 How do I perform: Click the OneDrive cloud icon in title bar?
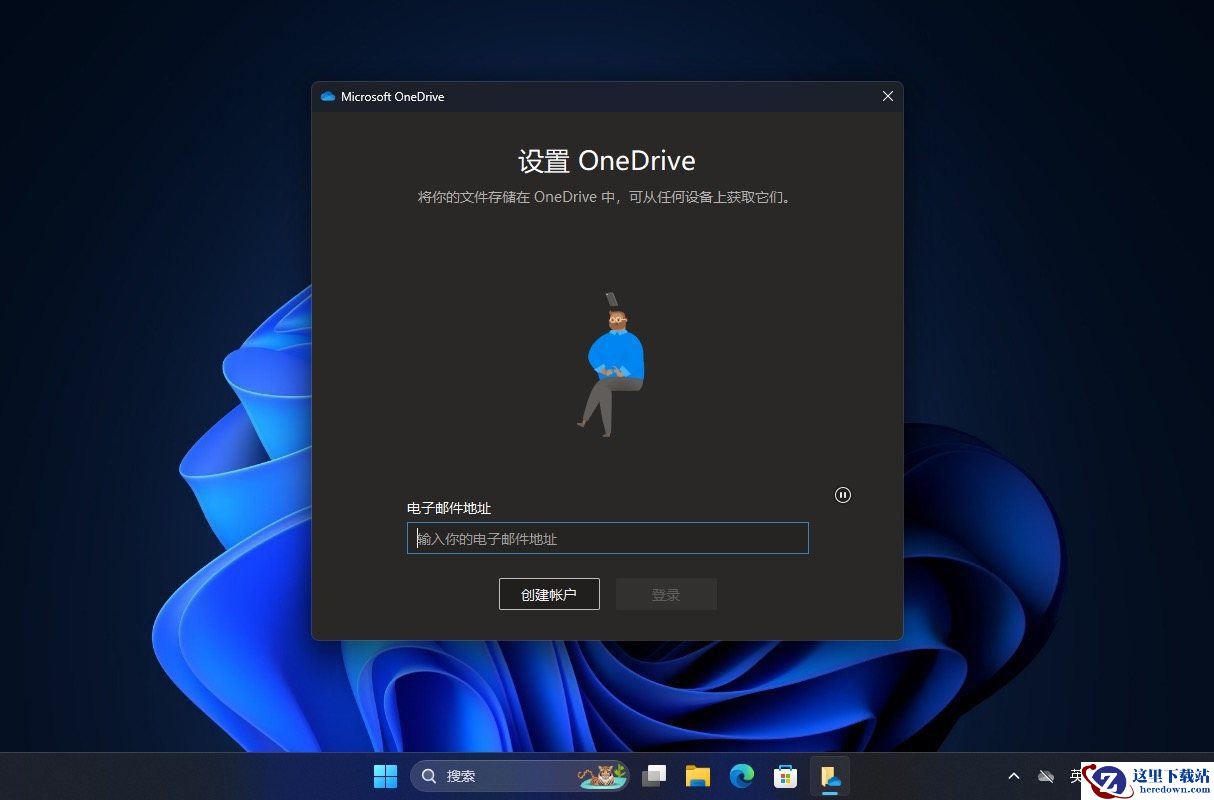point(328,97)
